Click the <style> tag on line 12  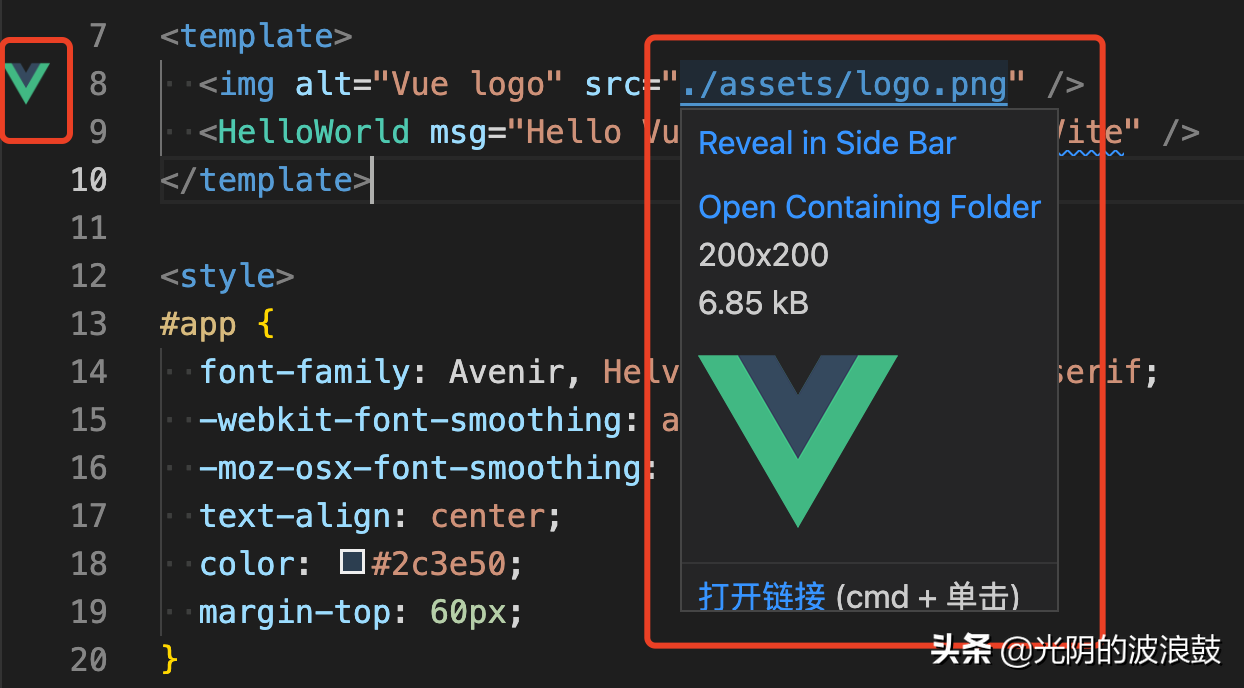click(227, 276)
